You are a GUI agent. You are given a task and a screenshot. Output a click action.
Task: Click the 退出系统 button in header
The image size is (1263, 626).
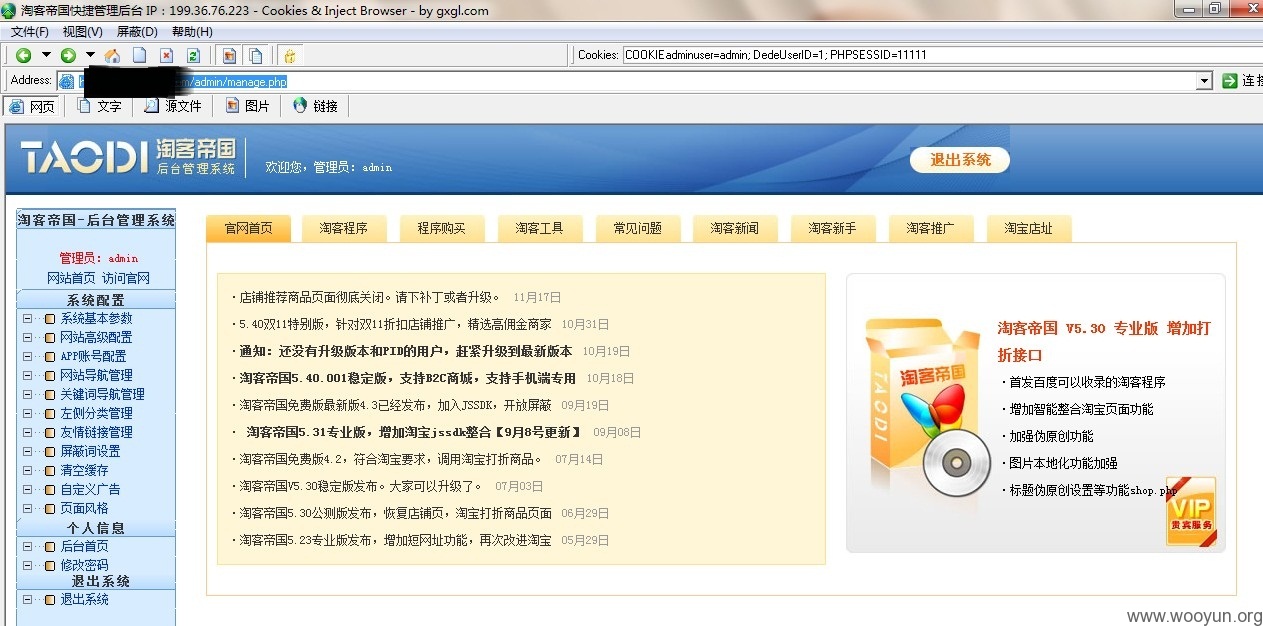pos(960,160)
